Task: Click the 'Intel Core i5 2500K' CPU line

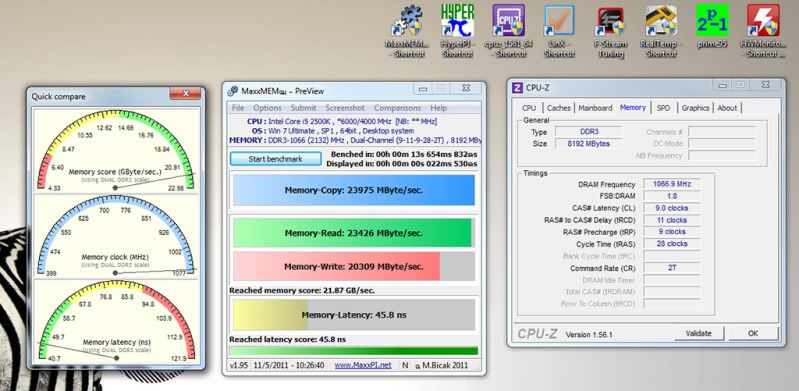Action: tap(341, 121)
